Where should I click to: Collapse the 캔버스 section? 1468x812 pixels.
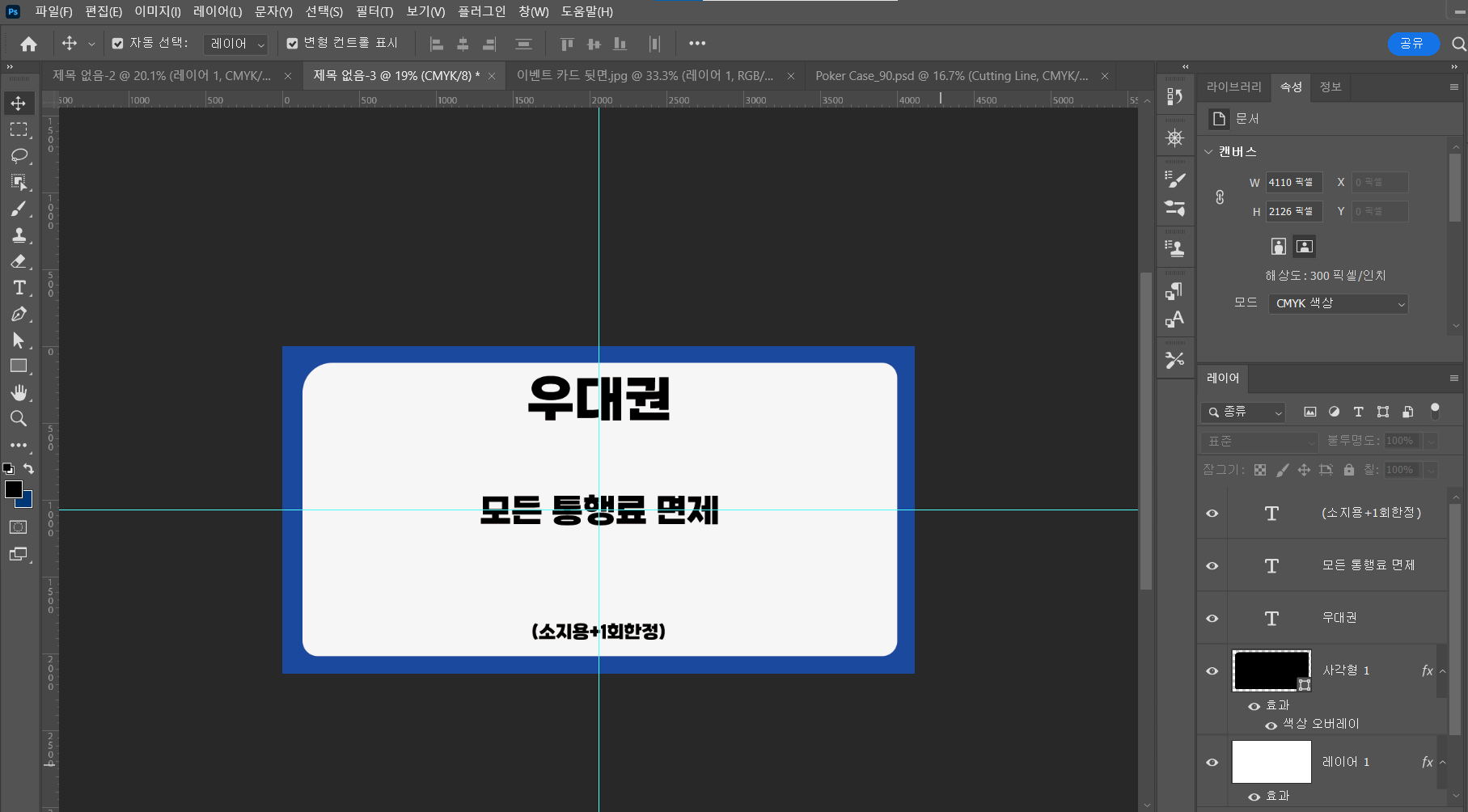coord(1208,152)
